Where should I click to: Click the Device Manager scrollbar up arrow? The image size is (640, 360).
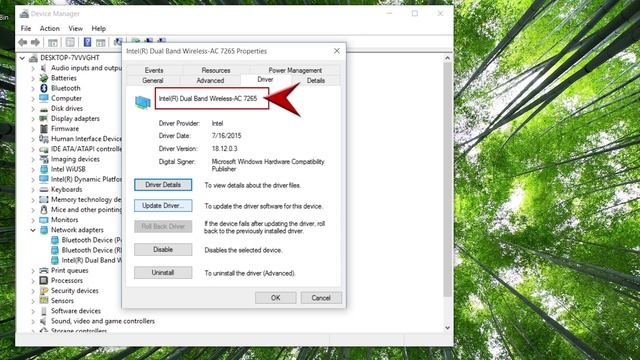coord(447,58)
